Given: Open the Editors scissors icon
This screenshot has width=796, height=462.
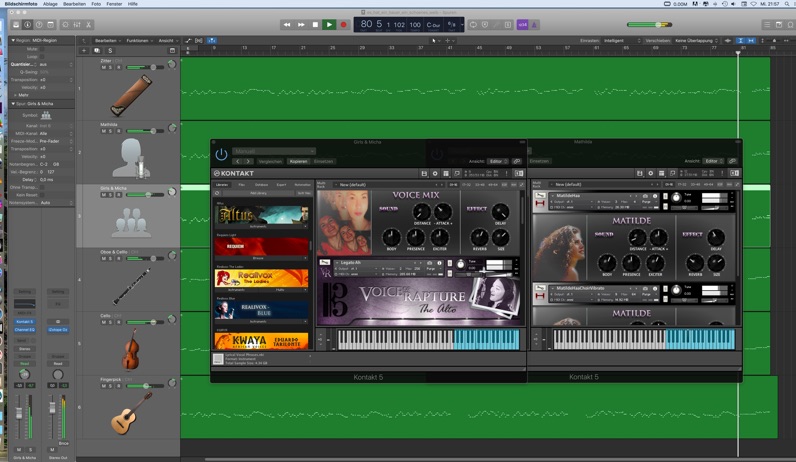Looking at the screenshot, I should (x=88, y=24).
